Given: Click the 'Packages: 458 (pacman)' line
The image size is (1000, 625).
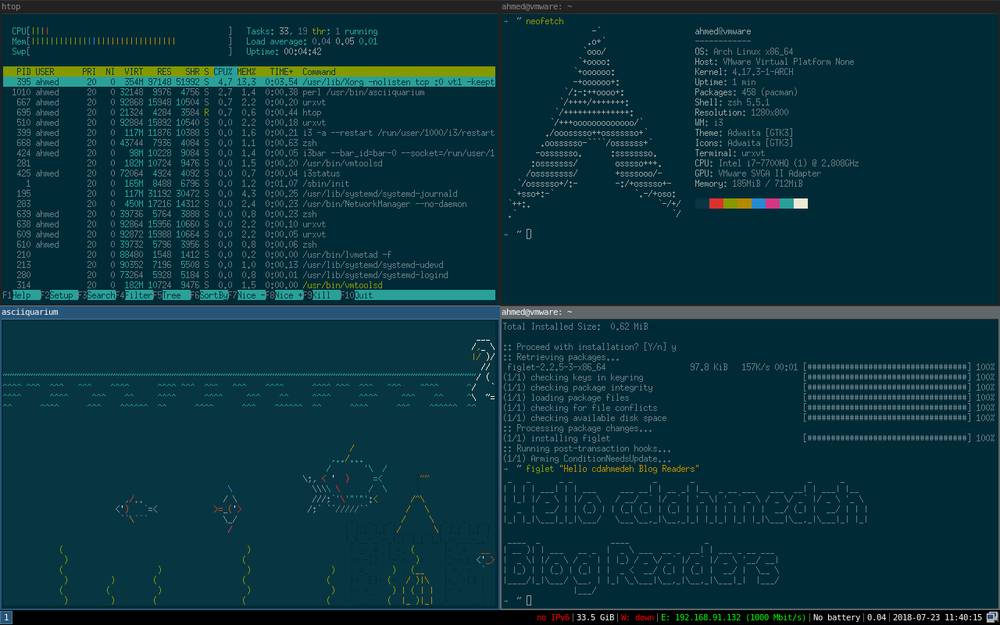Looking at the screenshot, I should [x=746, y=92].
